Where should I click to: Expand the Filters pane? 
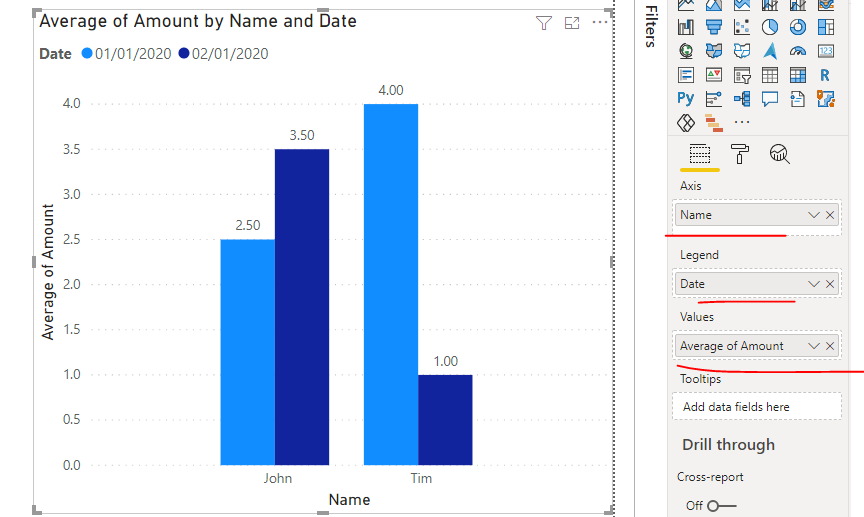click(x=651, y=26)
